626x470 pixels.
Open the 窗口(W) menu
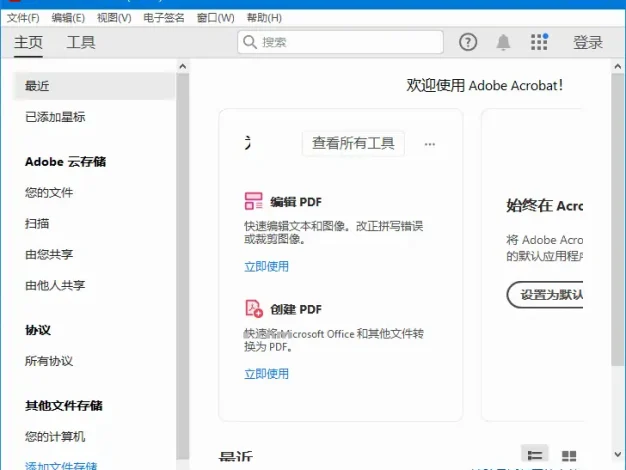pos(216,18)
